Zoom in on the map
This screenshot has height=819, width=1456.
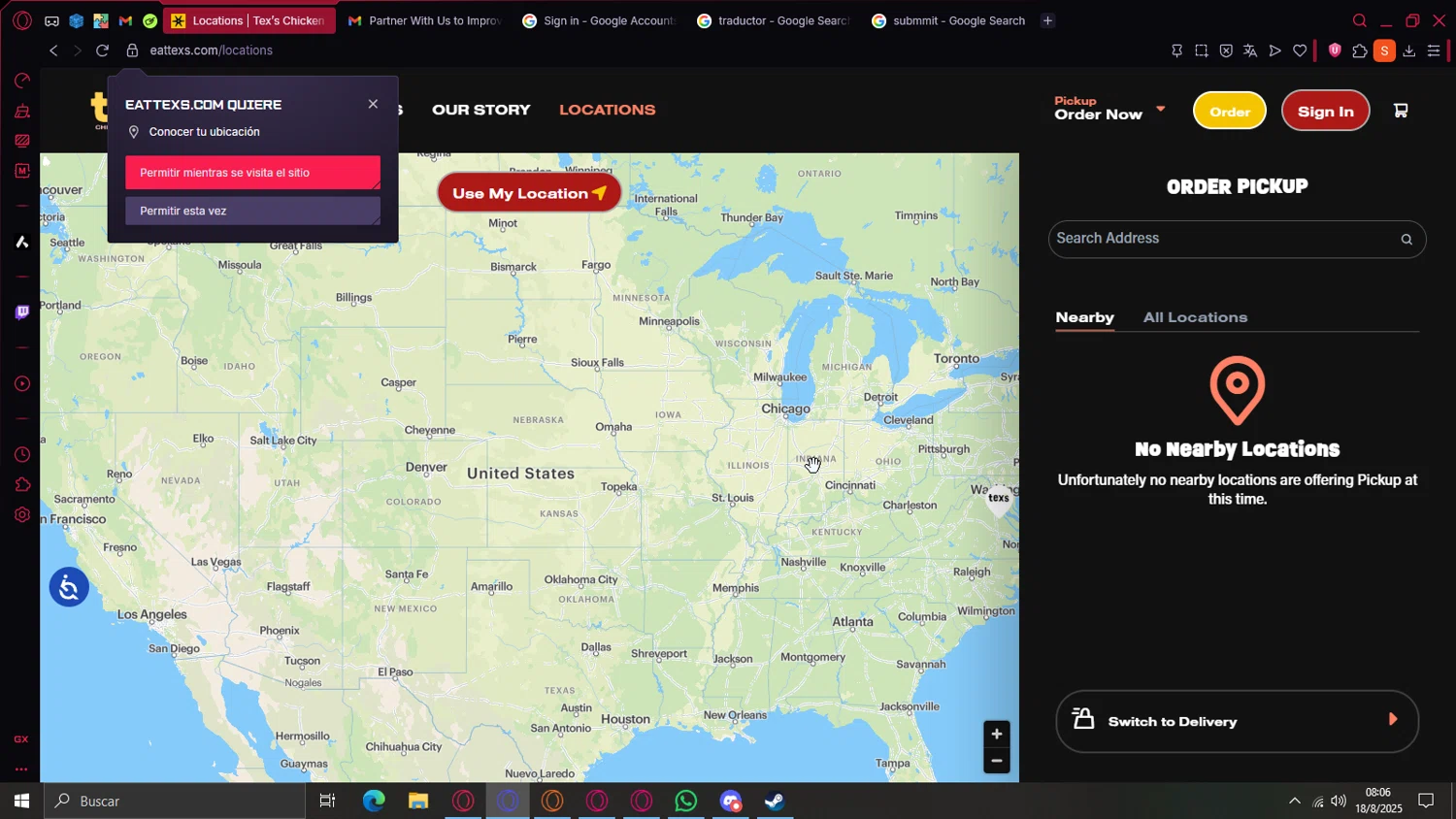(x=997, y=734)
